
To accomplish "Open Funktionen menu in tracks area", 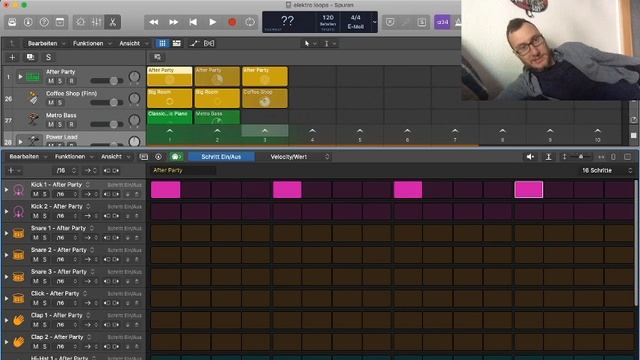I will 92,43.
